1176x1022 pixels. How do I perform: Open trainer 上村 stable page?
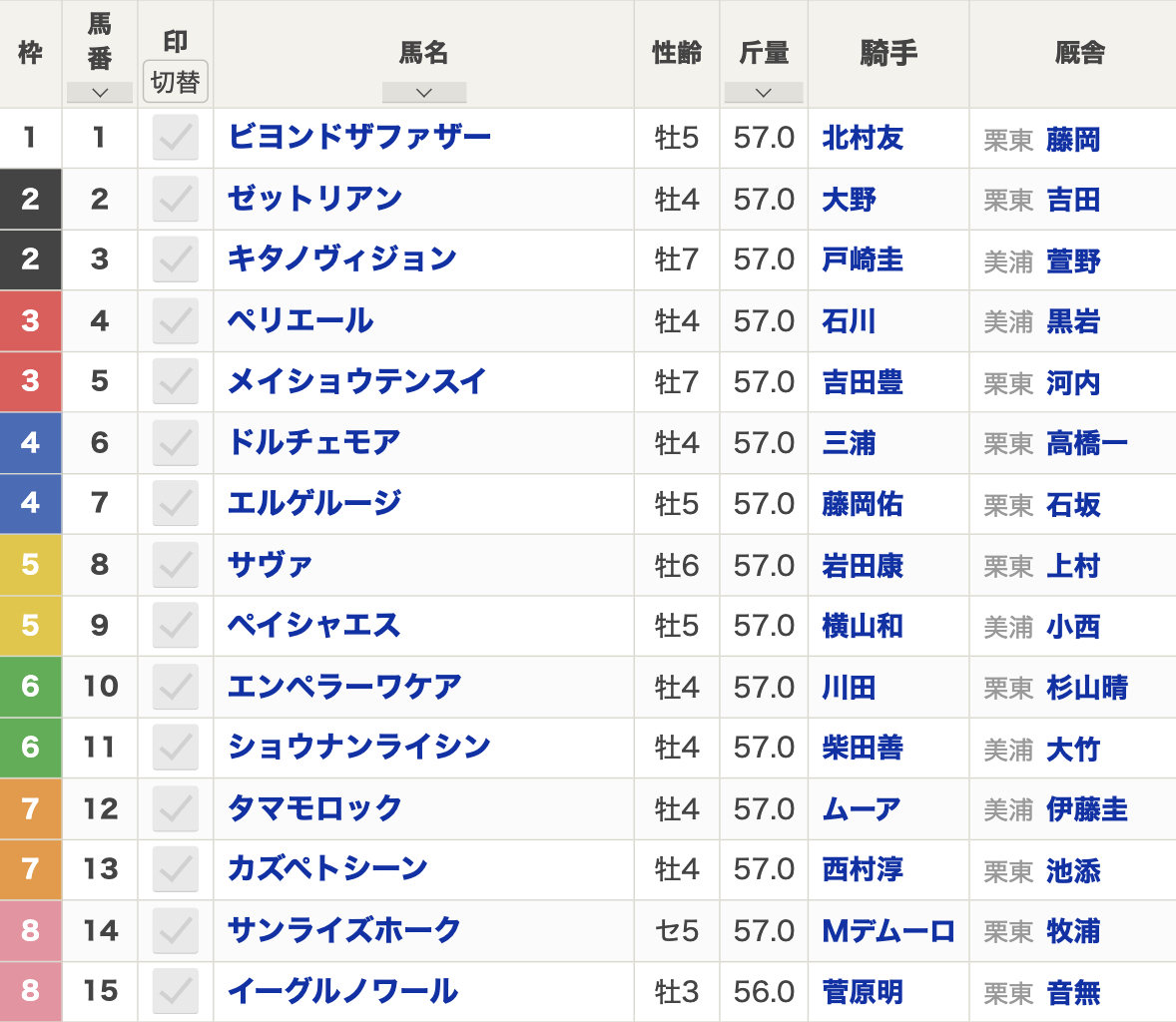click(x=1073, y=566)
